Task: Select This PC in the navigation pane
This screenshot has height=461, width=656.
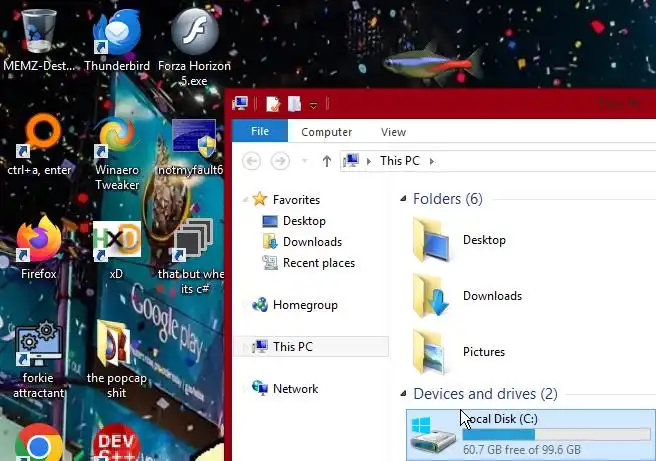Action: [311, 346]
